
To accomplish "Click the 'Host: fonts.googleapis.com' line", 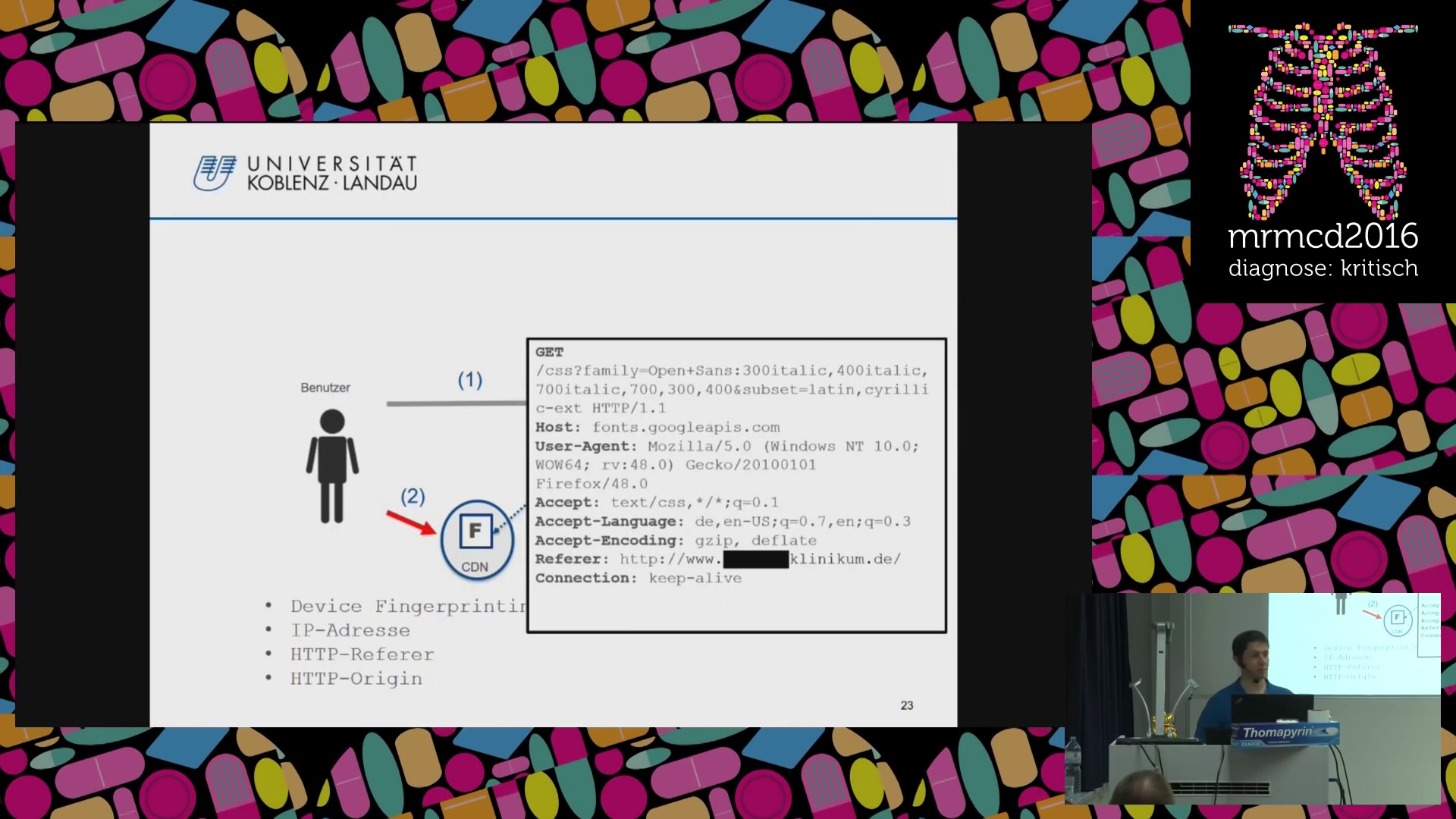I will click(x=657, y=428).
